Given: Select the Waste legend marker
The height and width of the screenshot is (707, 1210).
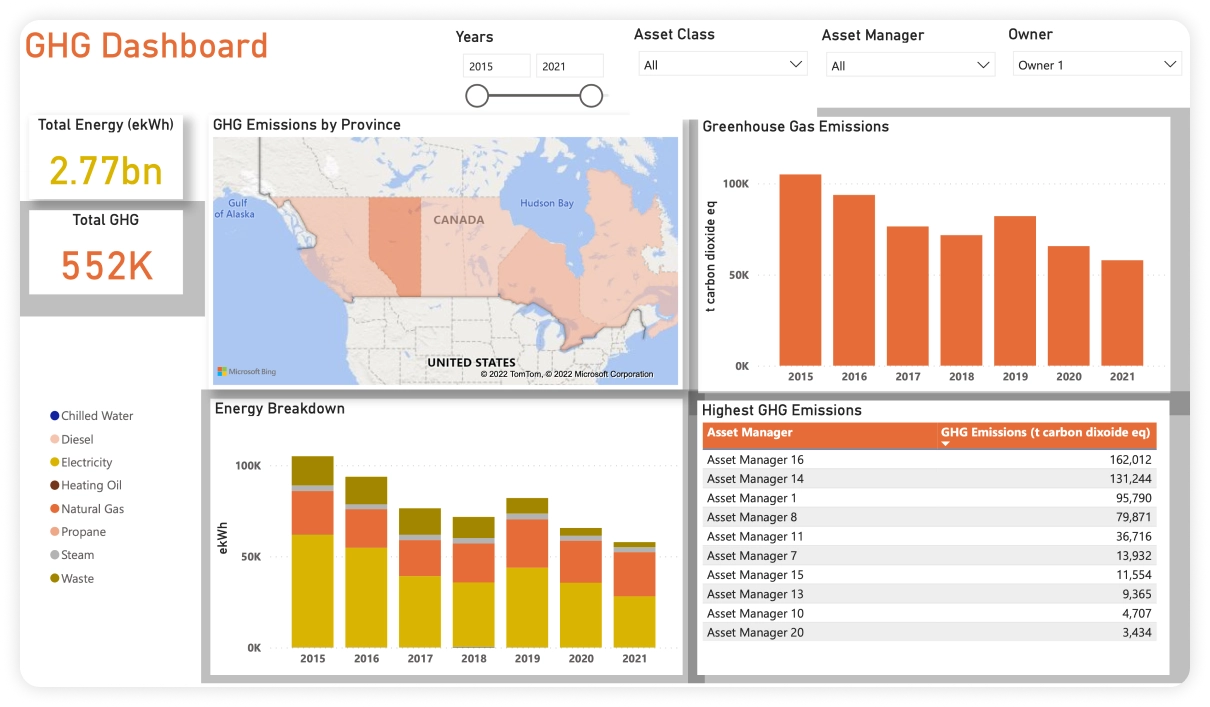Looking at the screenshot, I should pyautogui.click(x=54, y=578).
